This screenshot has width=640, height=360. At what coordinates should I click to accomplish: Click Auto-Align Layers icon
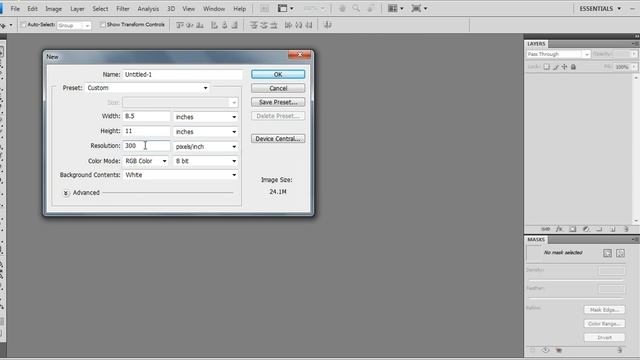tap(327, 25)
